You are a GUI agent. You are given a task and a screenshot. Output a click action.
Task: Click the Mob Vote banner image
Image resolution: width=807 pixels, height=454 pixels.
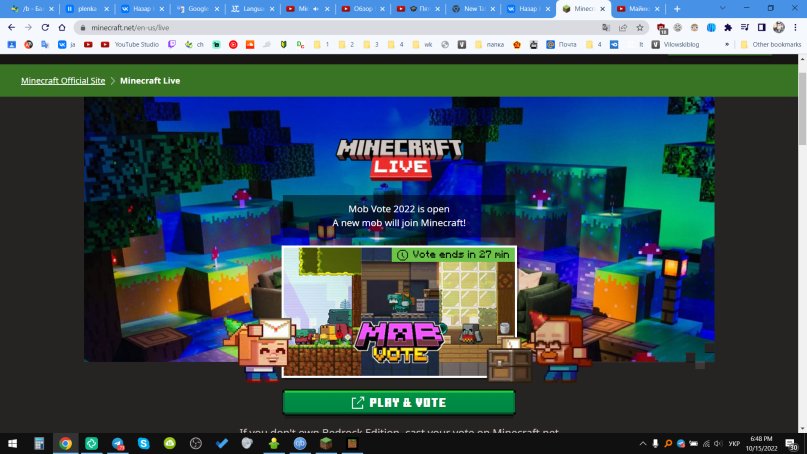399,311
